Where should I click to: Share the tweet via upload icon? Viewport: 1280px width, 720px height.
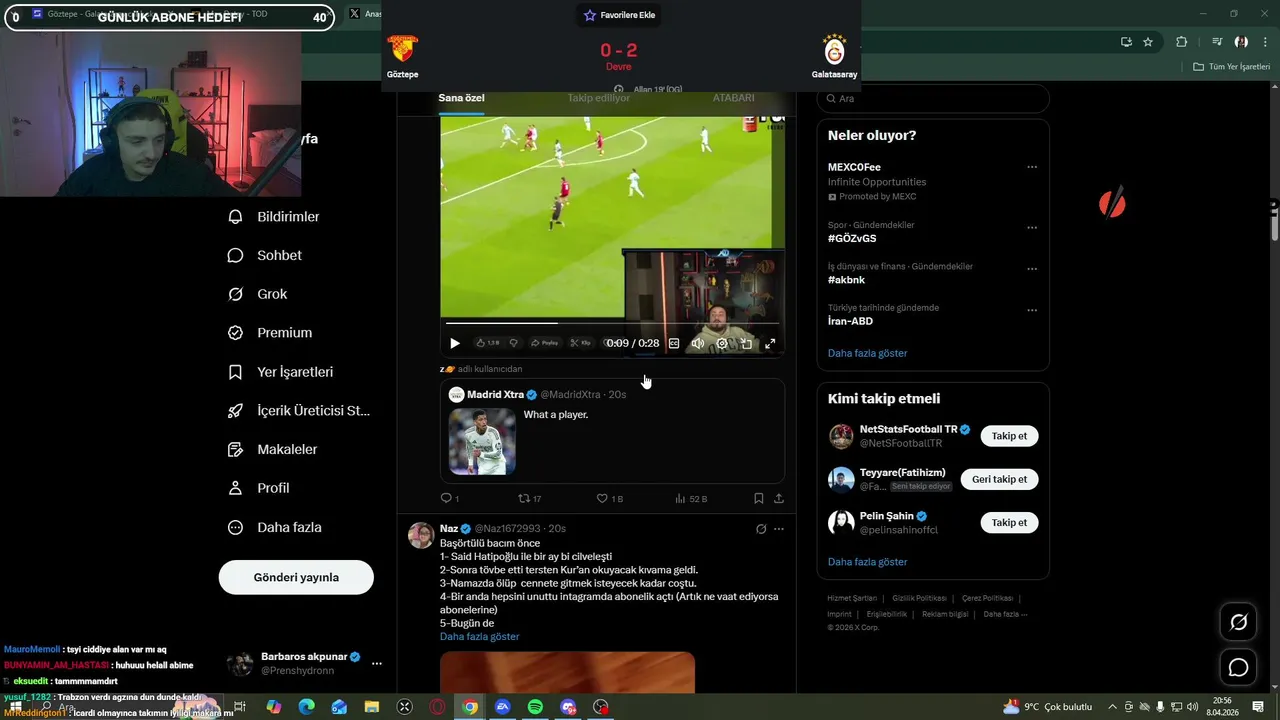click(779, 498)
